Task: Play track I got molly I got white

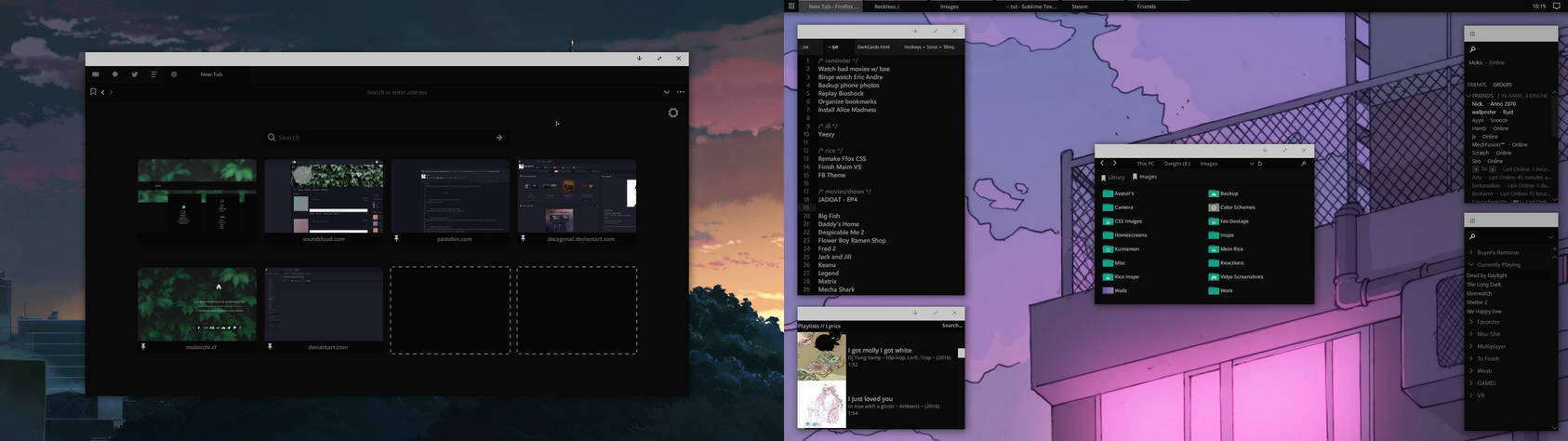Action: [880, 351]
